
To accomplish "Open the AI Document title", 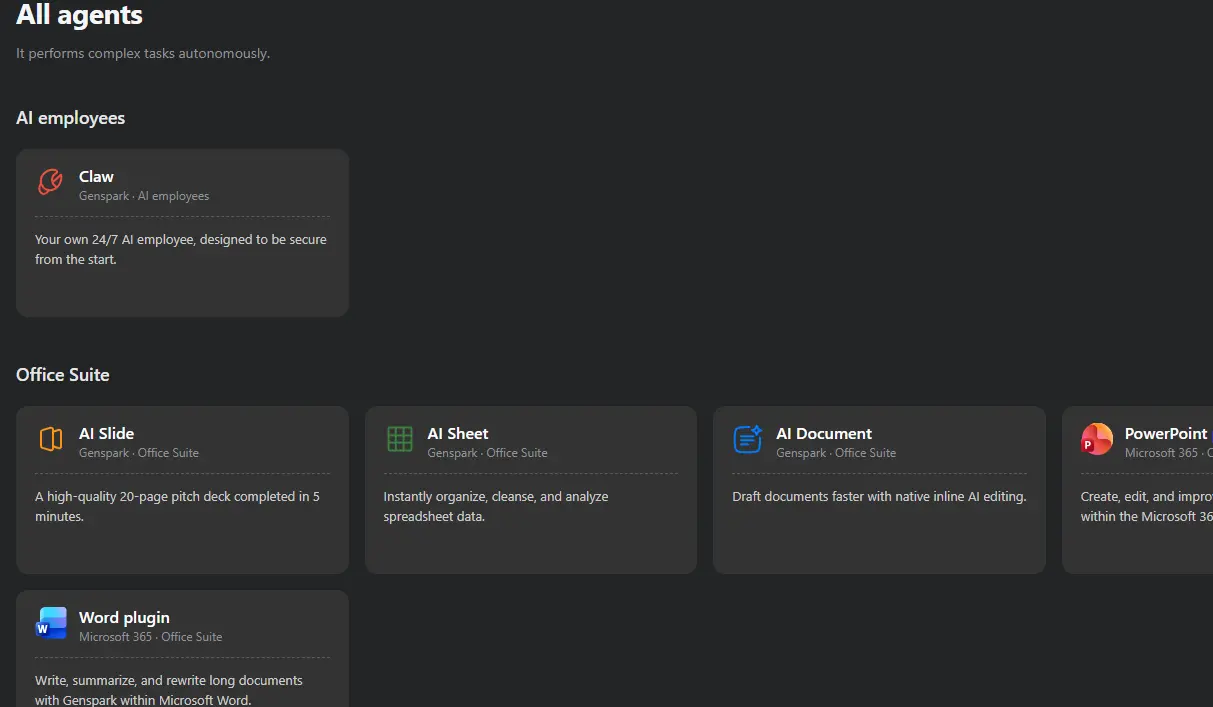I will click(x=824, y=434).
